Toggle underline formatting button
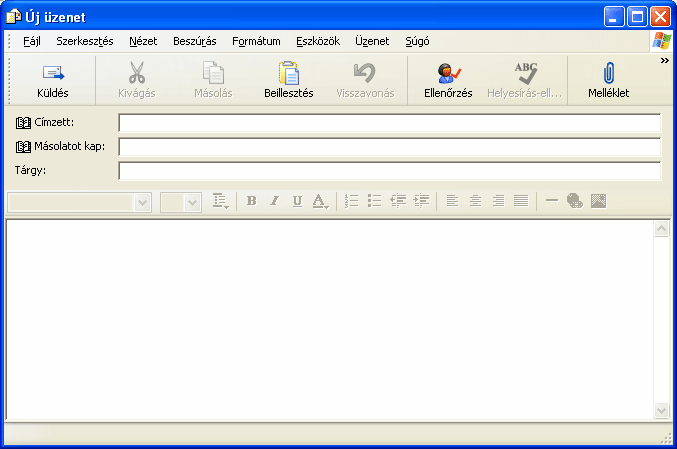Image resolution: width=677 pixels, height=449 pixels. click(297, 201)
